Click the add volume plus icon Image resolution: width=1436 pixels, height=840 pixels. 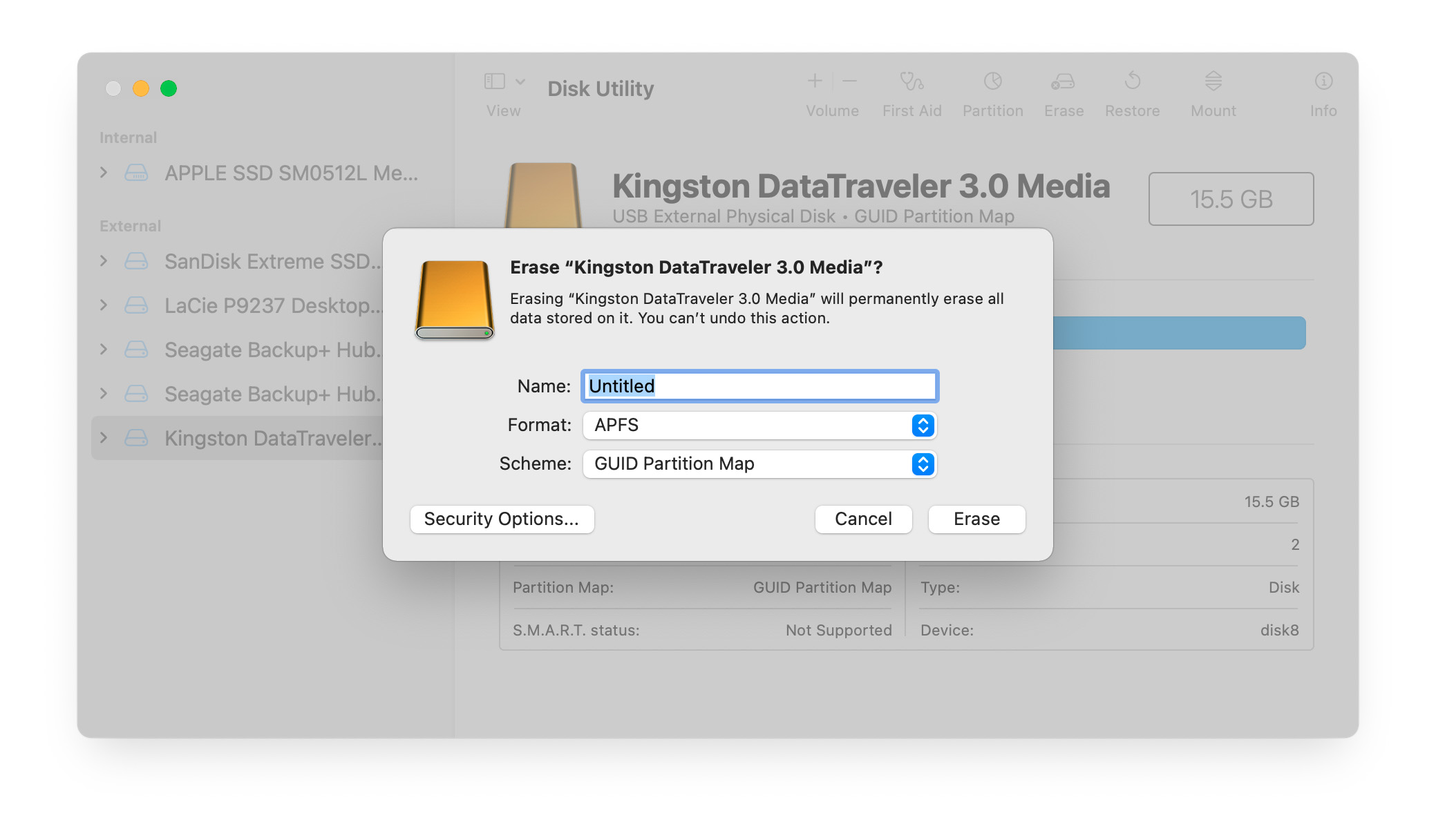815,82
